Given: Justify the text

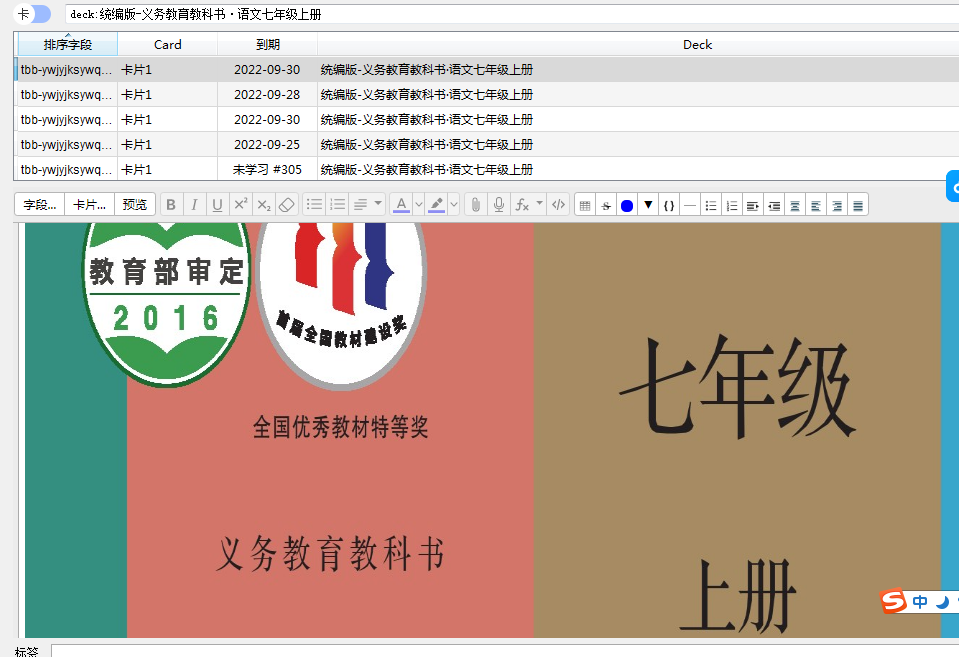Looking at the screenshot, I should 858,206.
